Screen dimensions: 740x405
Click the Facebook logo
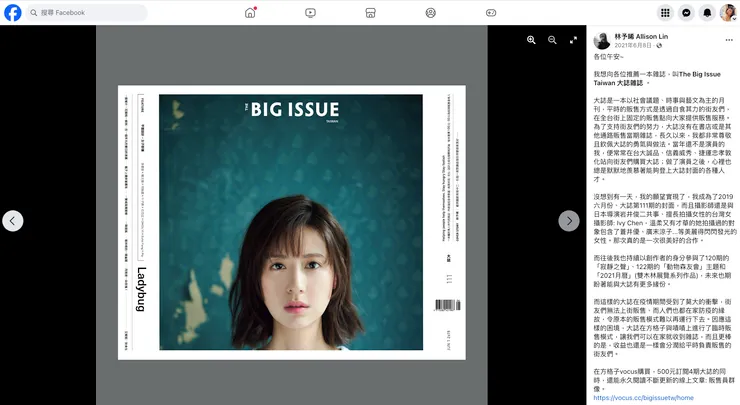point(13,13)
